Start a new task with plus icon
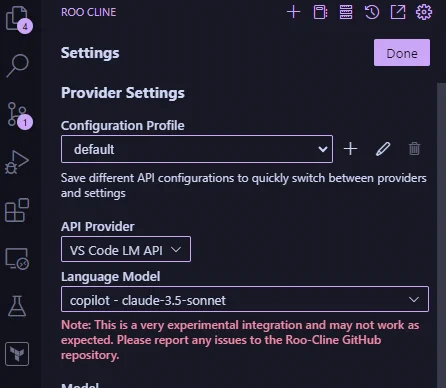Viewport: 446px width, 388px height. pos(293,12)
